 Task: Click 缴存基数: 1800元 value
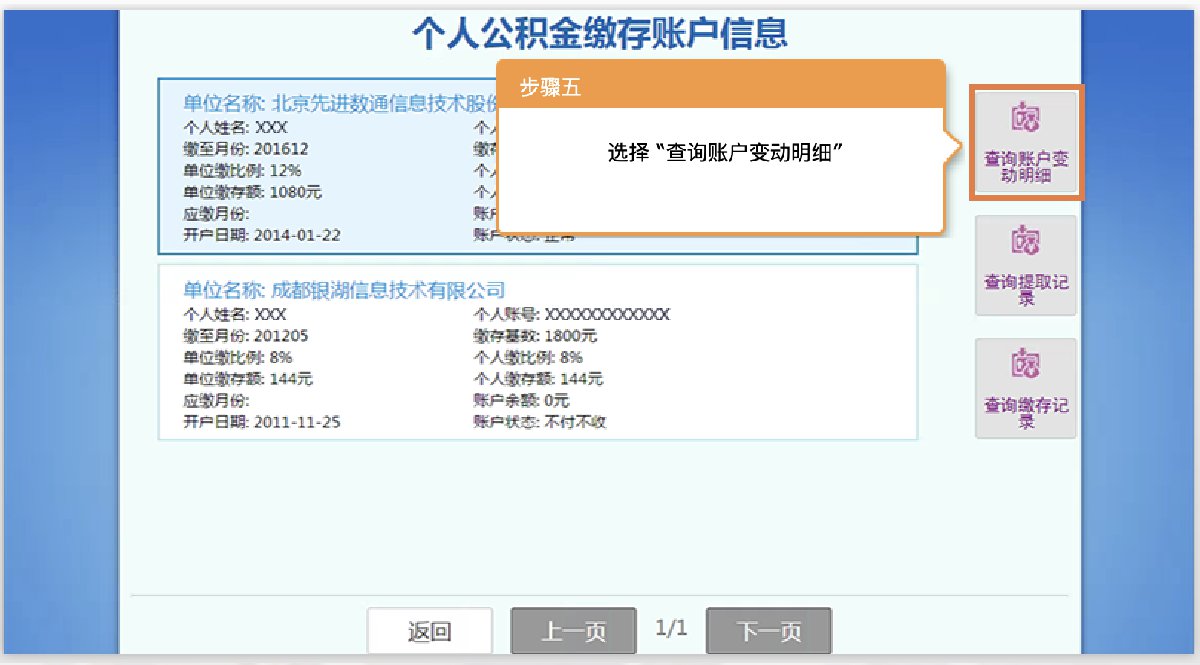pos(535,336)
